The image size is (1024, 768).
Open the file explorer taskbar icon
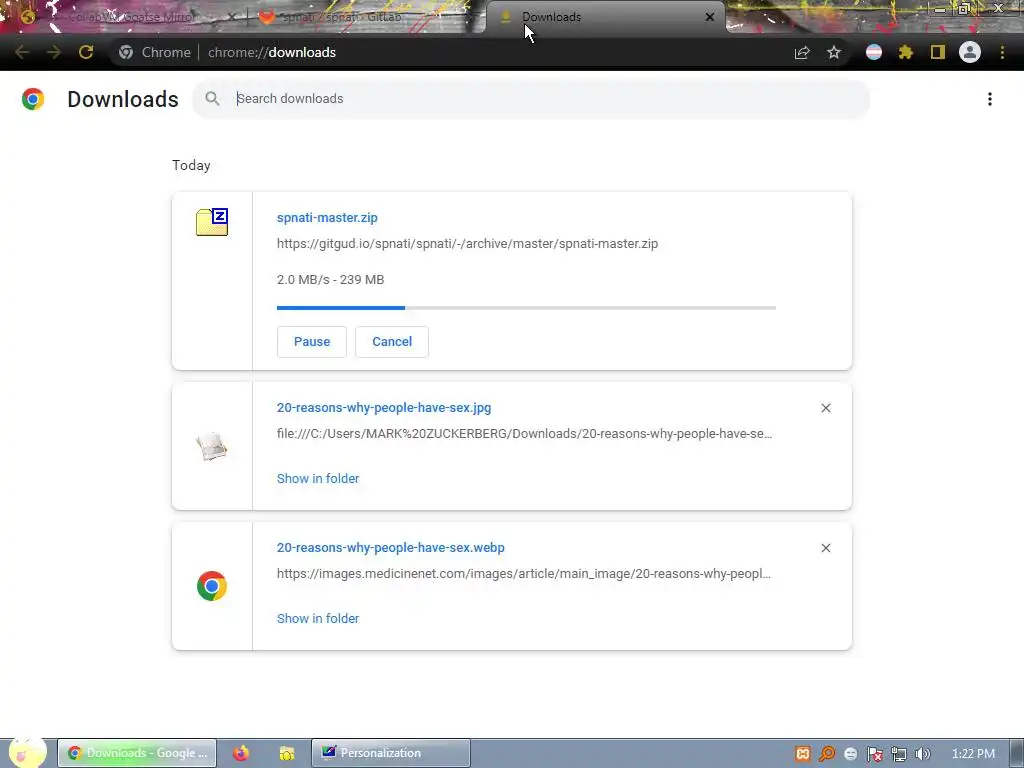pos(287,753)
